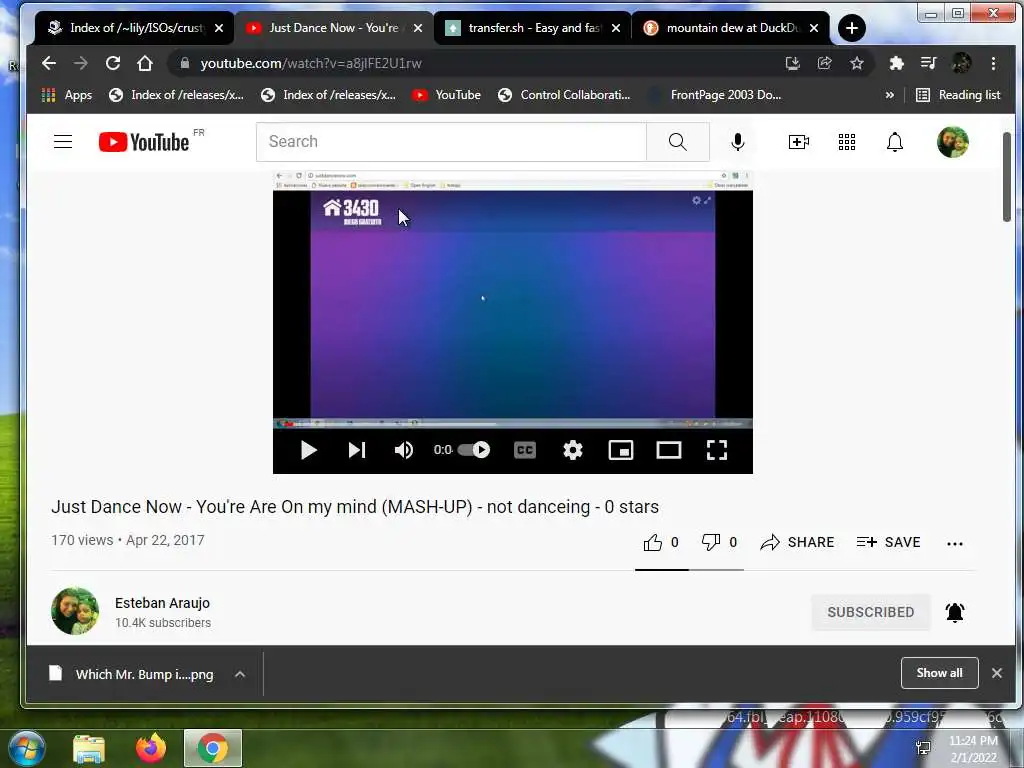The height and width of the screenshot is (768, 1024).
Task: Click the network tray icon
Action: pyautogui.click(x=923, y=748)
